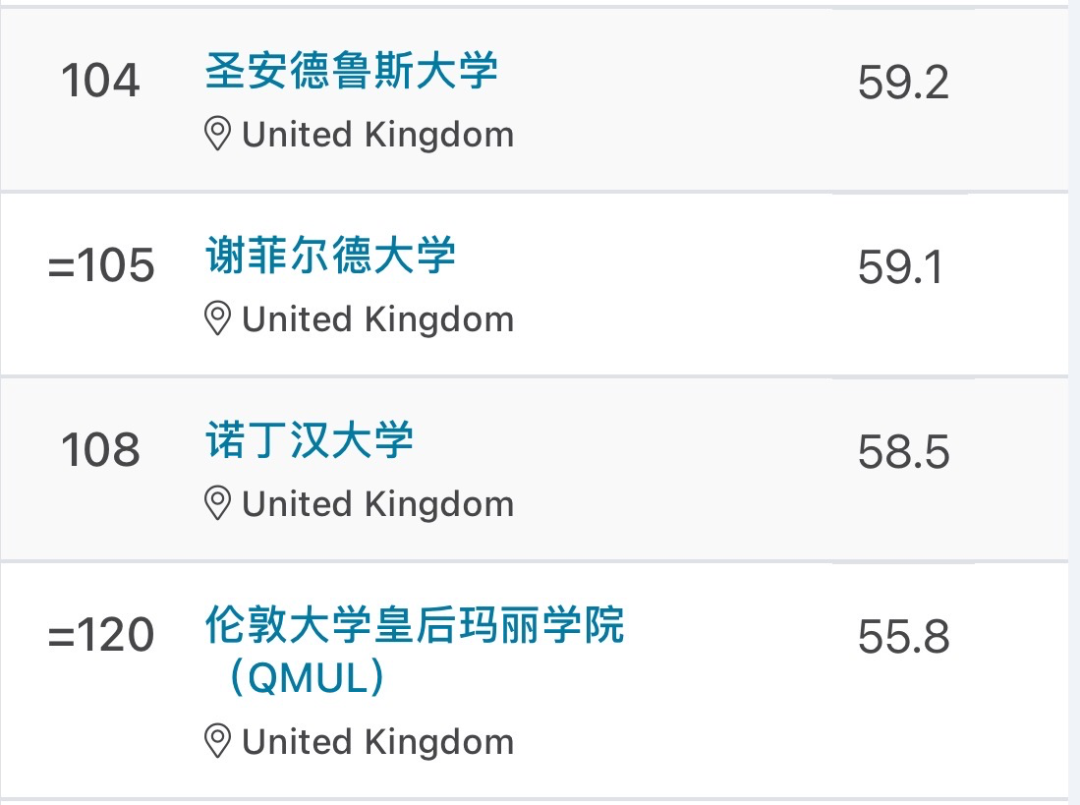
Task: Select the score 55.8
Action: (x=903, y=637)
